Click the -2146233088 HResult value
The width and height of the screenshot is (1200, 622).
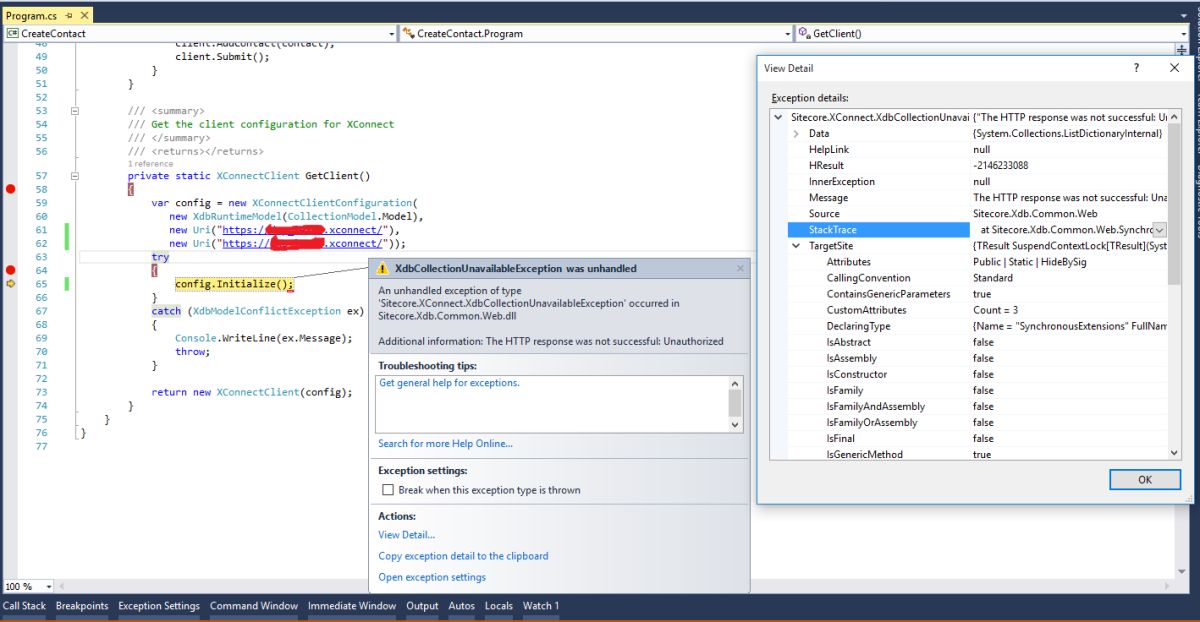tap(1000, 166)
